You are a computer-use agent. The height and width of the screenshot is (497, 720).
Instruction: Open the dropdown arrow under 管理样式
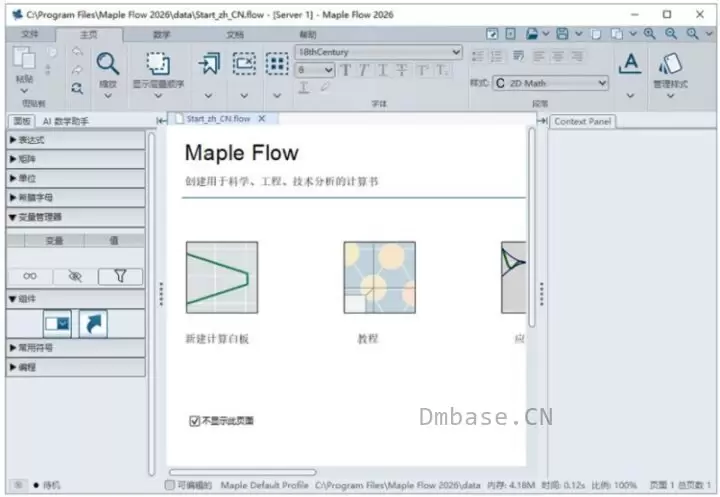(x=670, y=96)
